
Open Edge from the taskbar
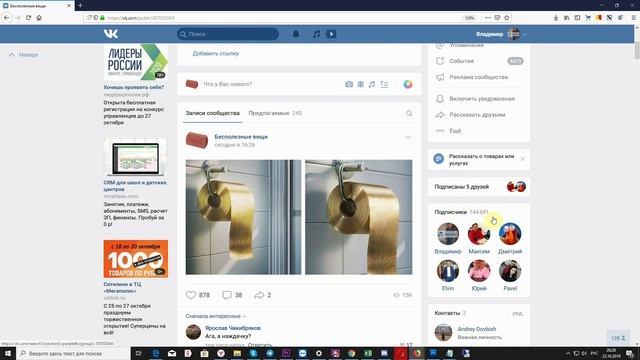(x=156, y=353)
